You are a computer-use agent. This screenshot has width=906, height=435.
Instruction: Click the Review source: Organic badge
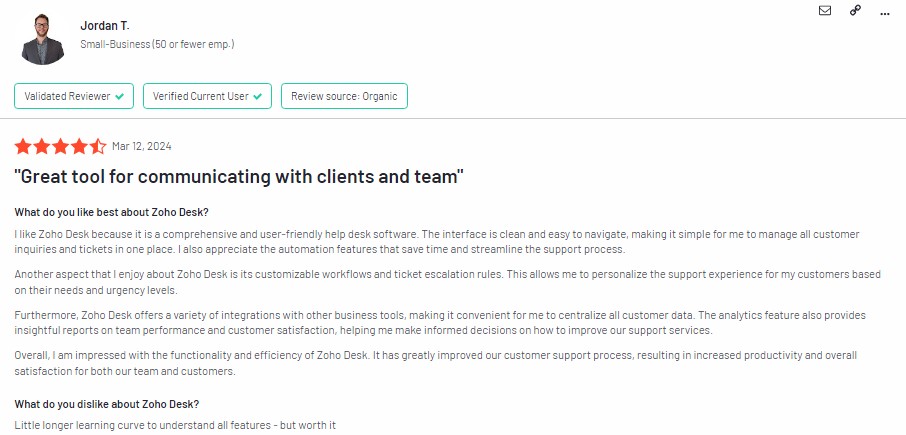tap(344, 96)
